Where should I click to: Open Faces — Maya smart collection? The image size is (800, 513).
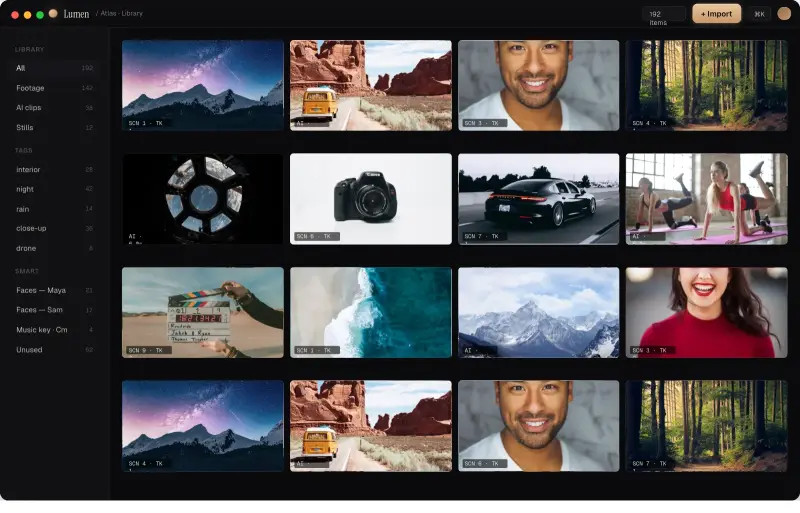(x=54, y=290)
